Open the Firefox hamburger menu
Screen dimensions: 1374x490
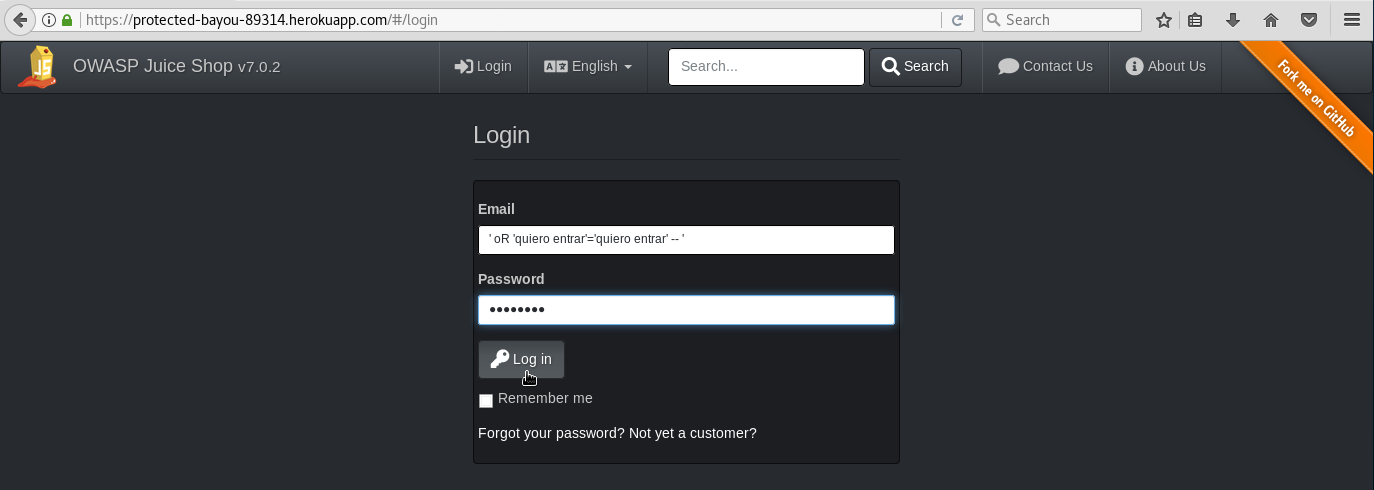(x=1351, y=20)
